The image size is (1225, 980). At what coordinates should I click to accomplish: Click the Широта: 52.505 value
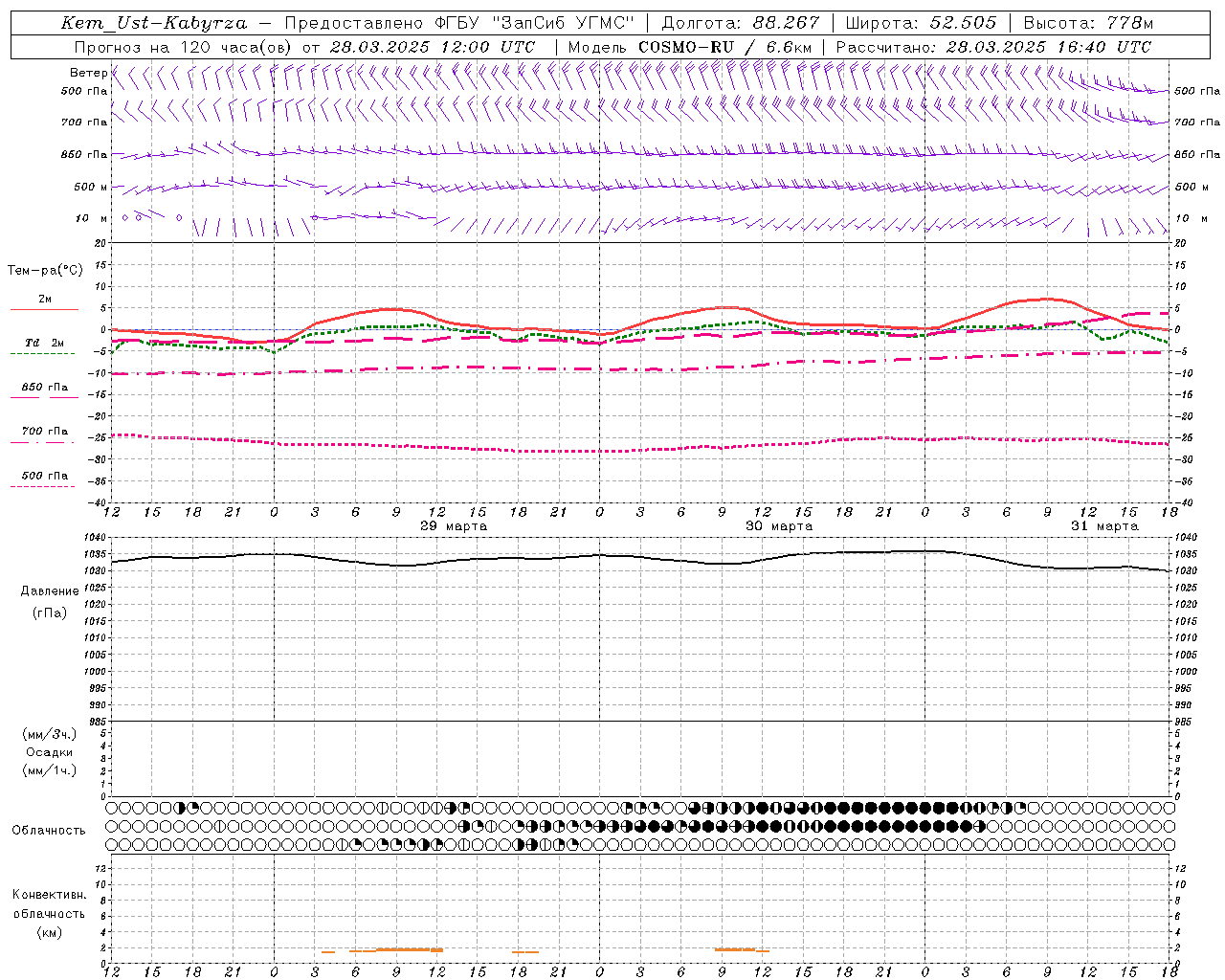(x=922, y=23)
